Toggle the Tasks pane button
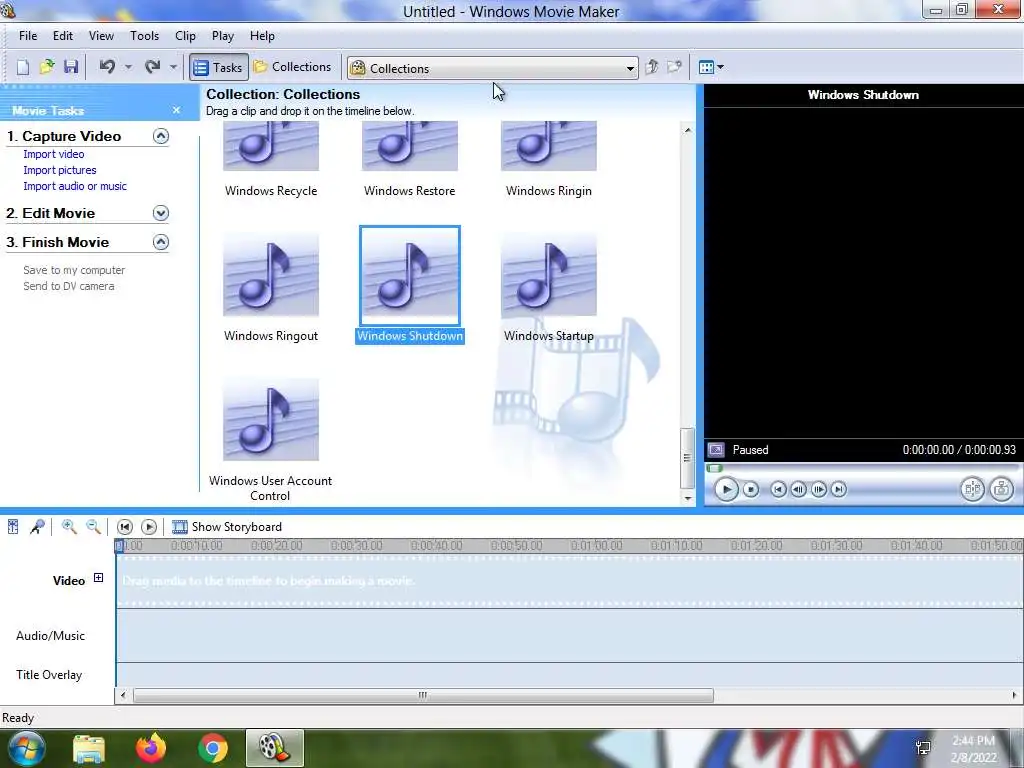This screenshot has height=768, width=1024. click(x=219, y=67)
